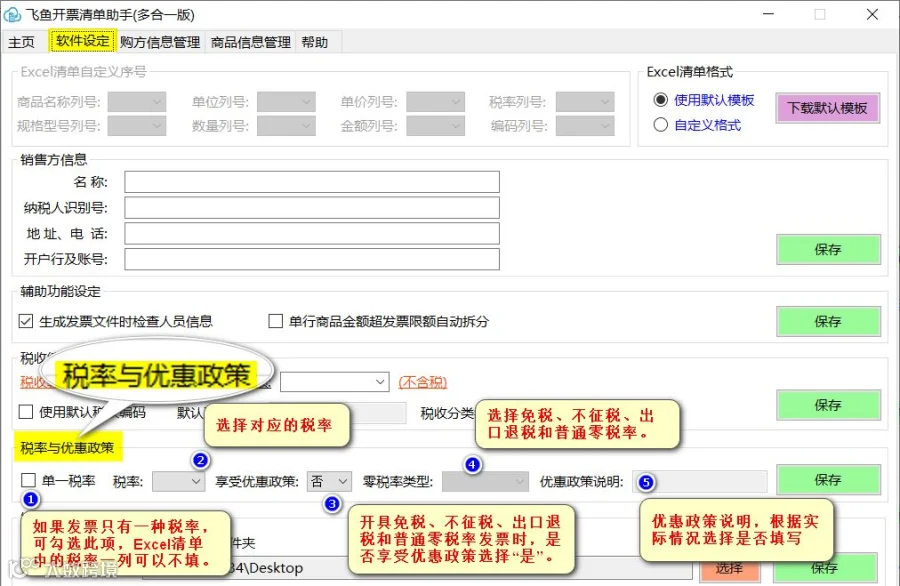900x586 pixels.
Task: Enable 单行商品金额超发票限额自动拆分 checkbox
Action: tap(276, 321)
